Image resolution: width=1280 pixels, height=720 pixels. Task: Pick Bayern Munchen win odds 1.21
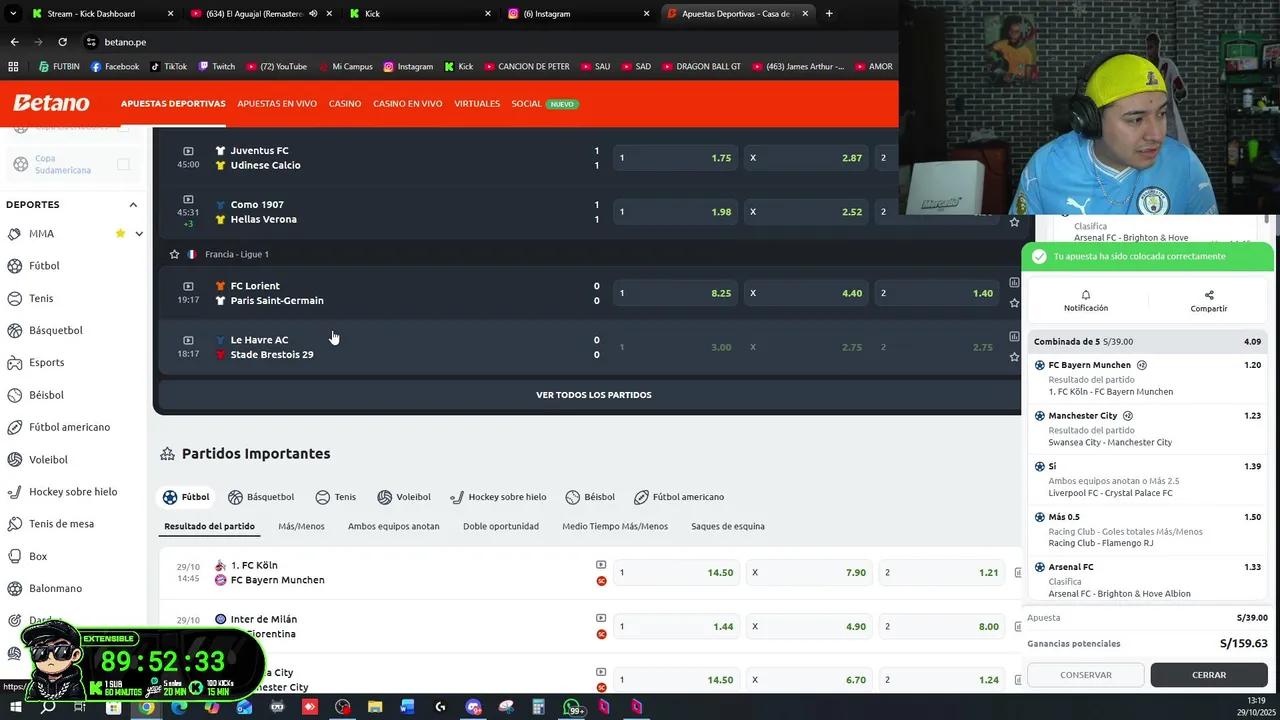(x=941, y=573)
